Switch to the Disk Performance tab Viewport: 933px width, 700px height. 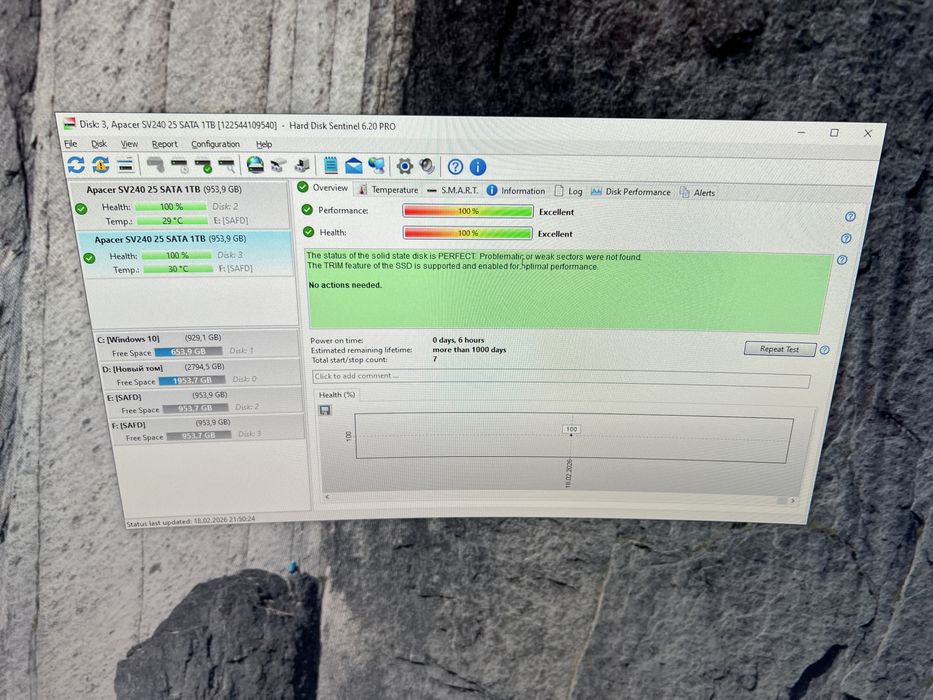click(631, 192)
